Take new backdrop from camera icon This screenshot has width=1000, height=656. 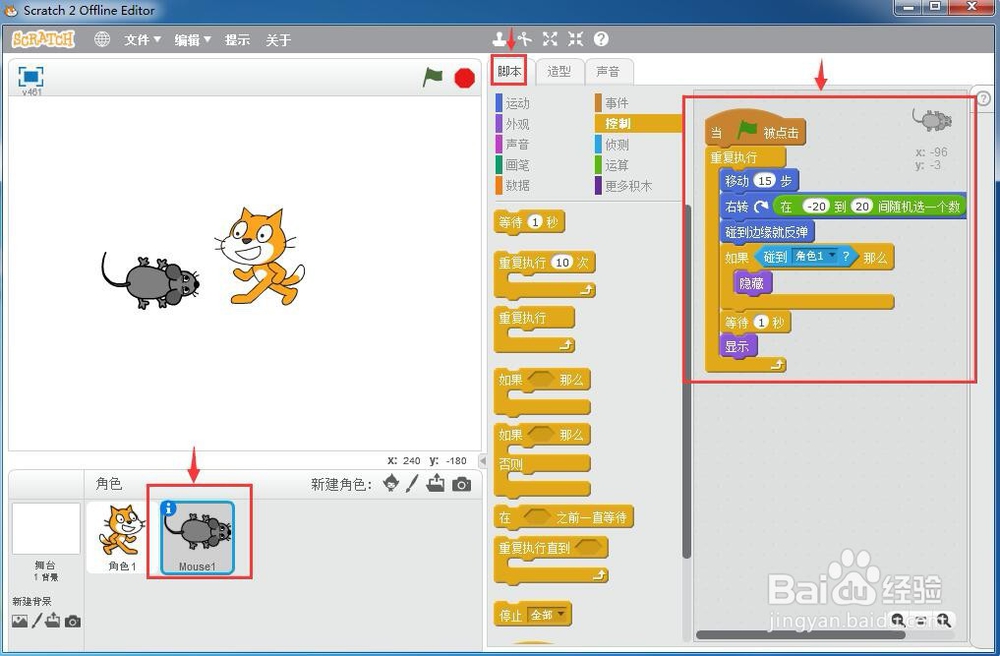coord(73,621)
